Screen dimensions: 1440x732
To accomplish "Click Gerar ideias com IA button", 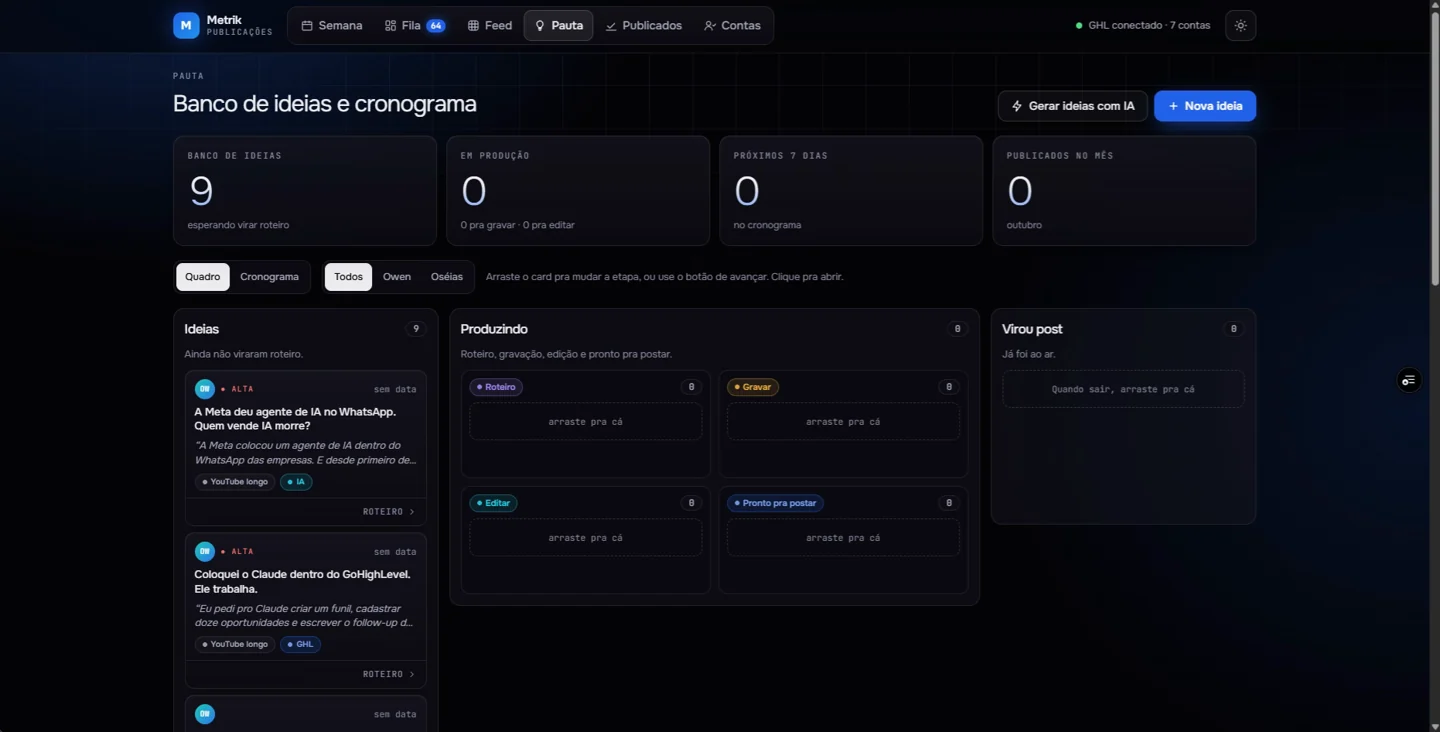I will tap(1072, 106).
